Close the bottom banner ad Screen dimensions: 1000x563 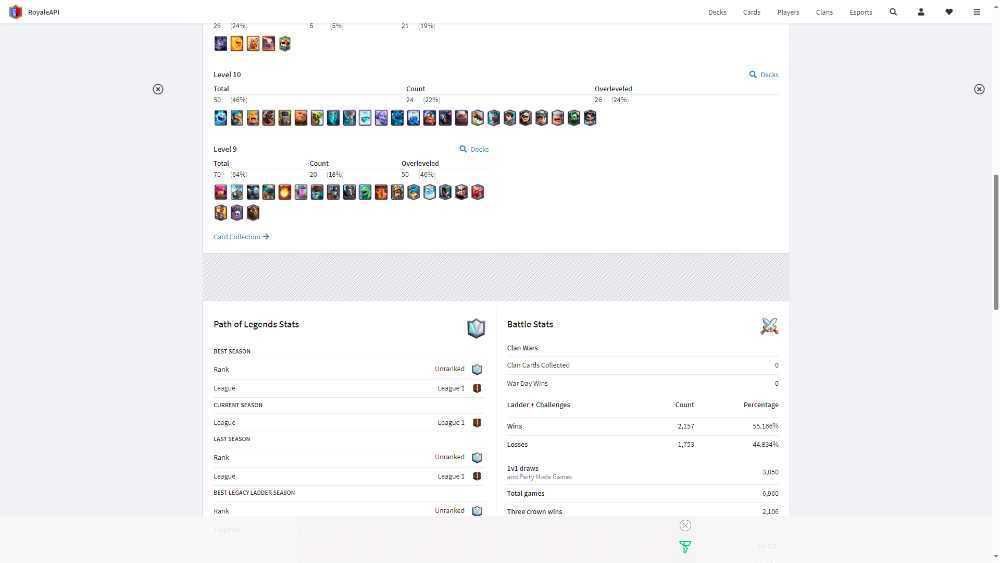click(x=685, y=525)
